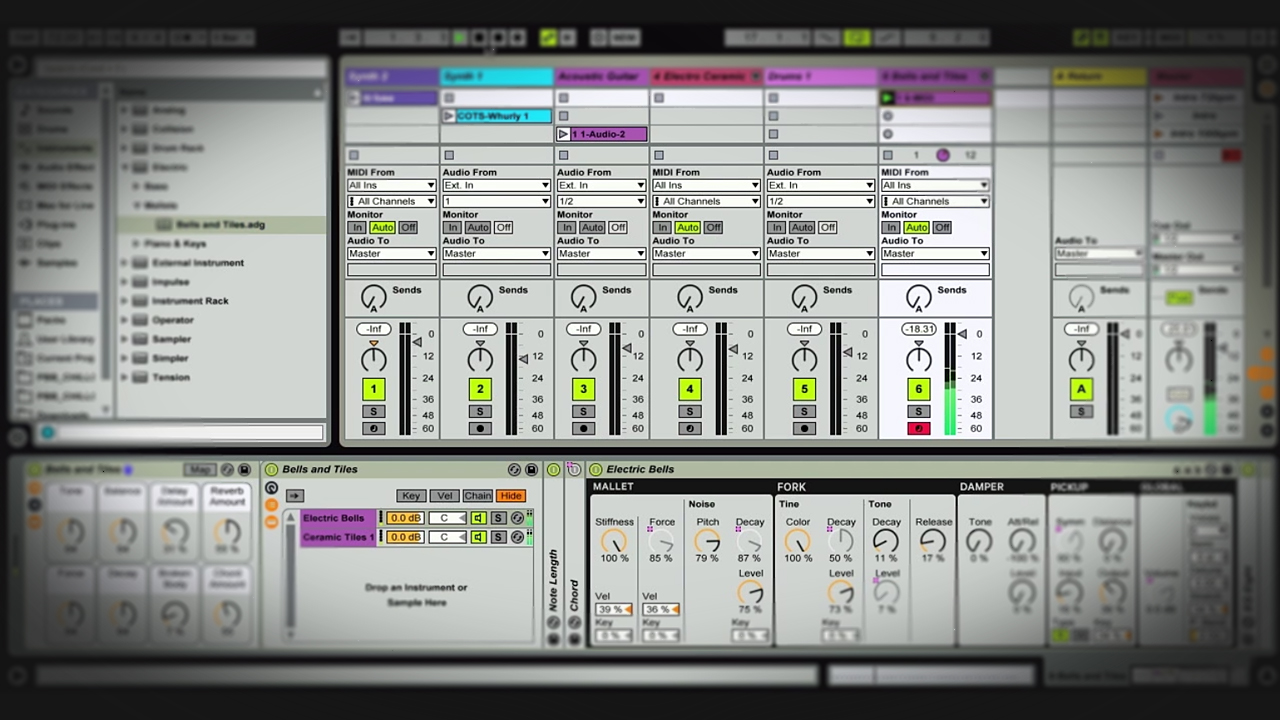Set track 2 Monitor to Auto
1280x720 pixels.
point(478,227)
